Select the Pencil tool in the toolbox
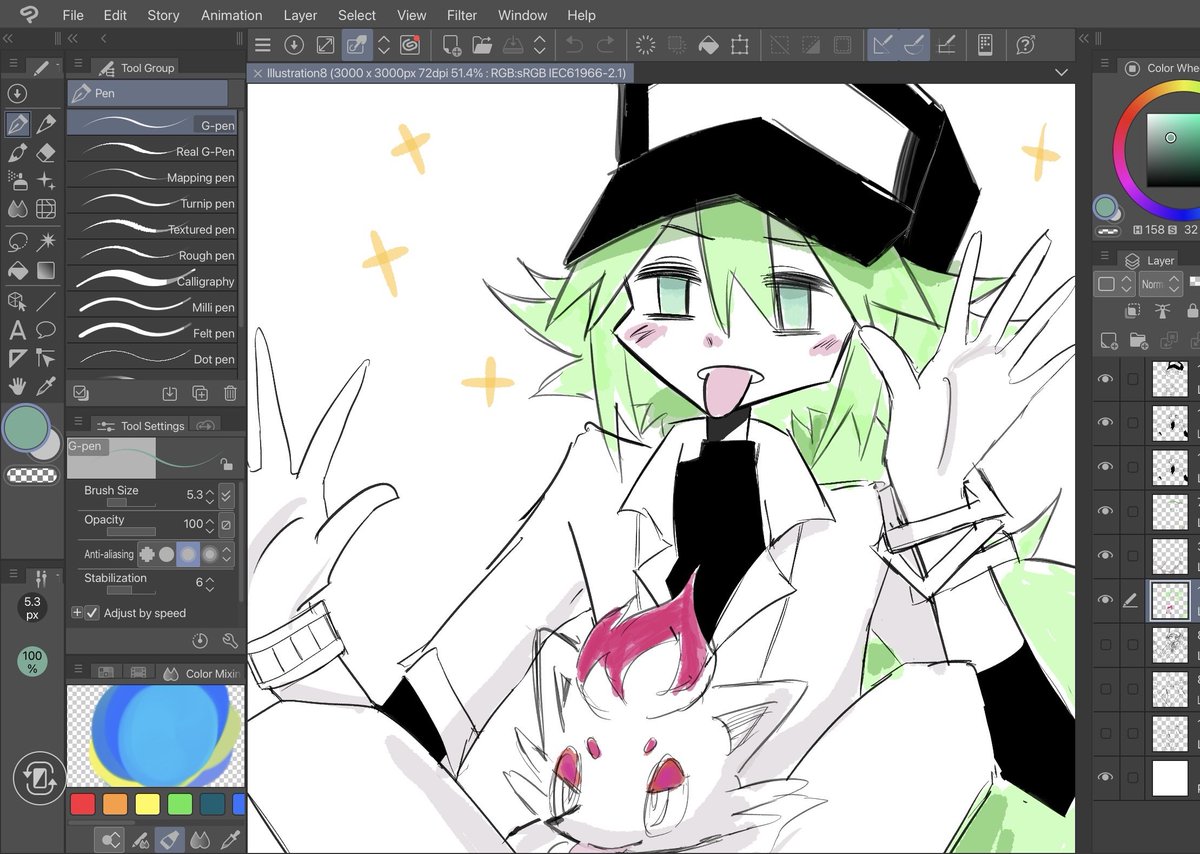Viewport: 1200px width, 854px height. point(45,124)
